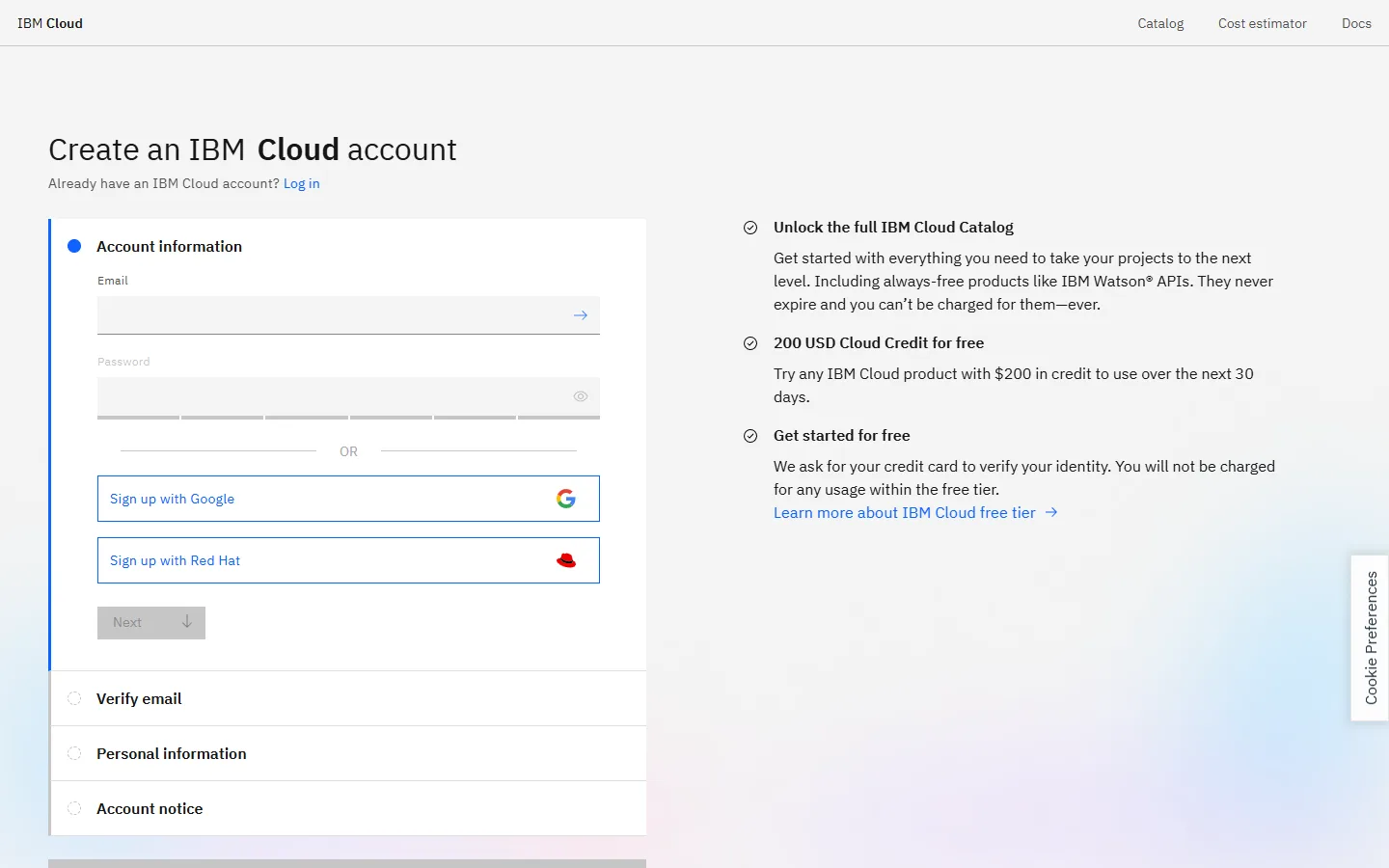Click the Log in link
This screenshot has width=1389, height=868.
pos(301,183)
